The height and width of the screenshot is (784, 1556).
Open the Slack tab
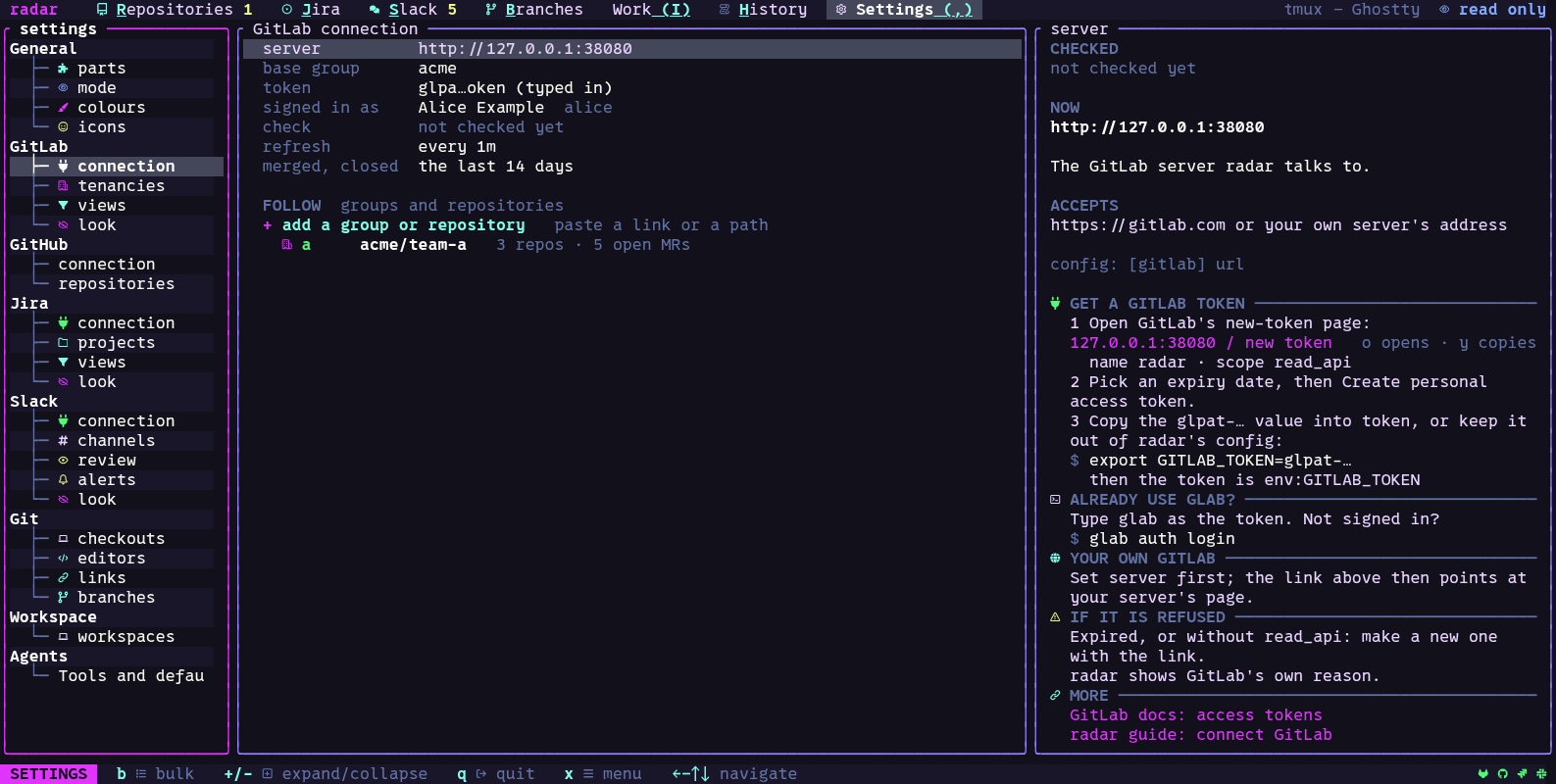point(413,10)
